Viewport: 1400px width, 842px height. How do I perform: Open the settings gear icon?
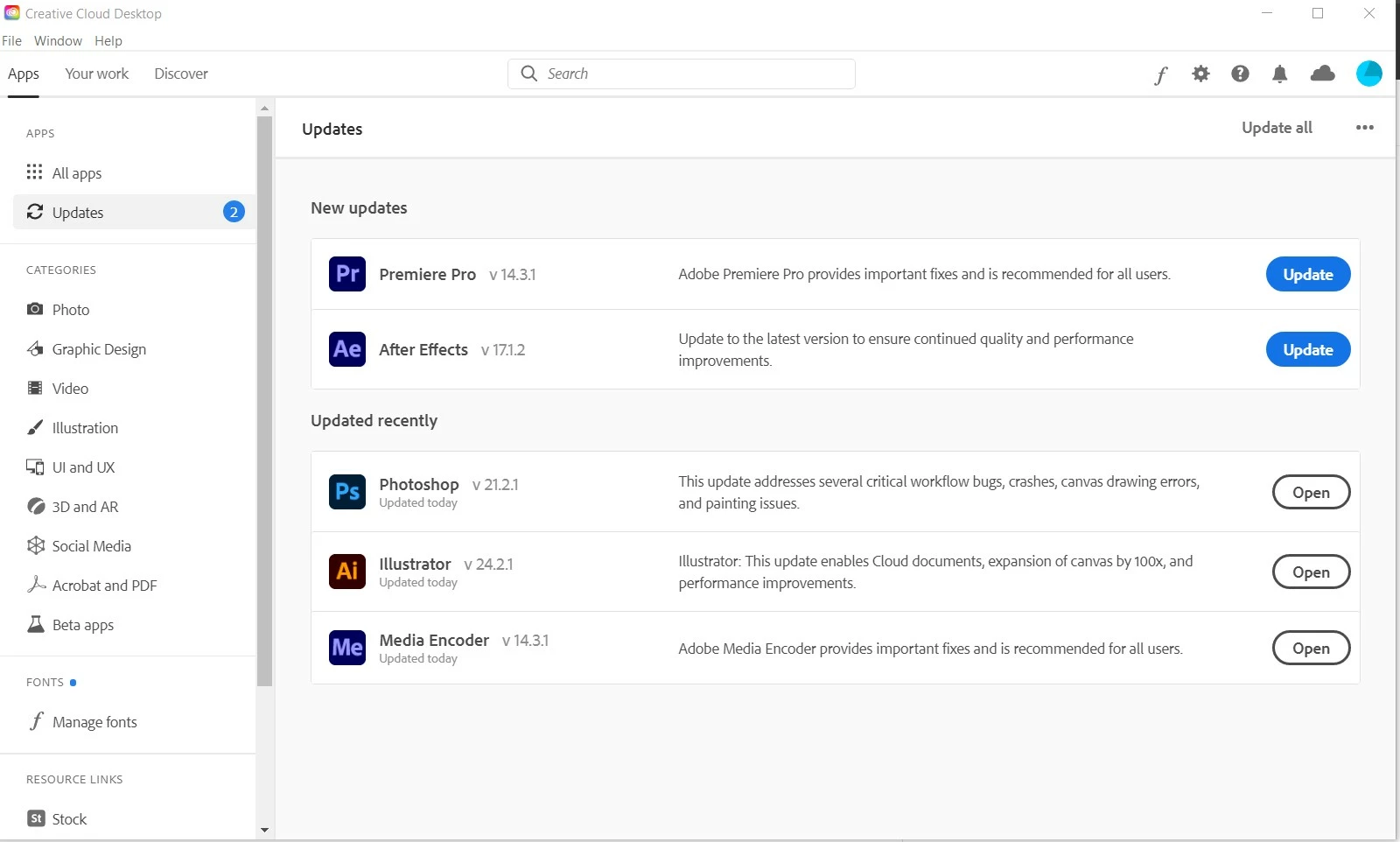click(1200, 74)
